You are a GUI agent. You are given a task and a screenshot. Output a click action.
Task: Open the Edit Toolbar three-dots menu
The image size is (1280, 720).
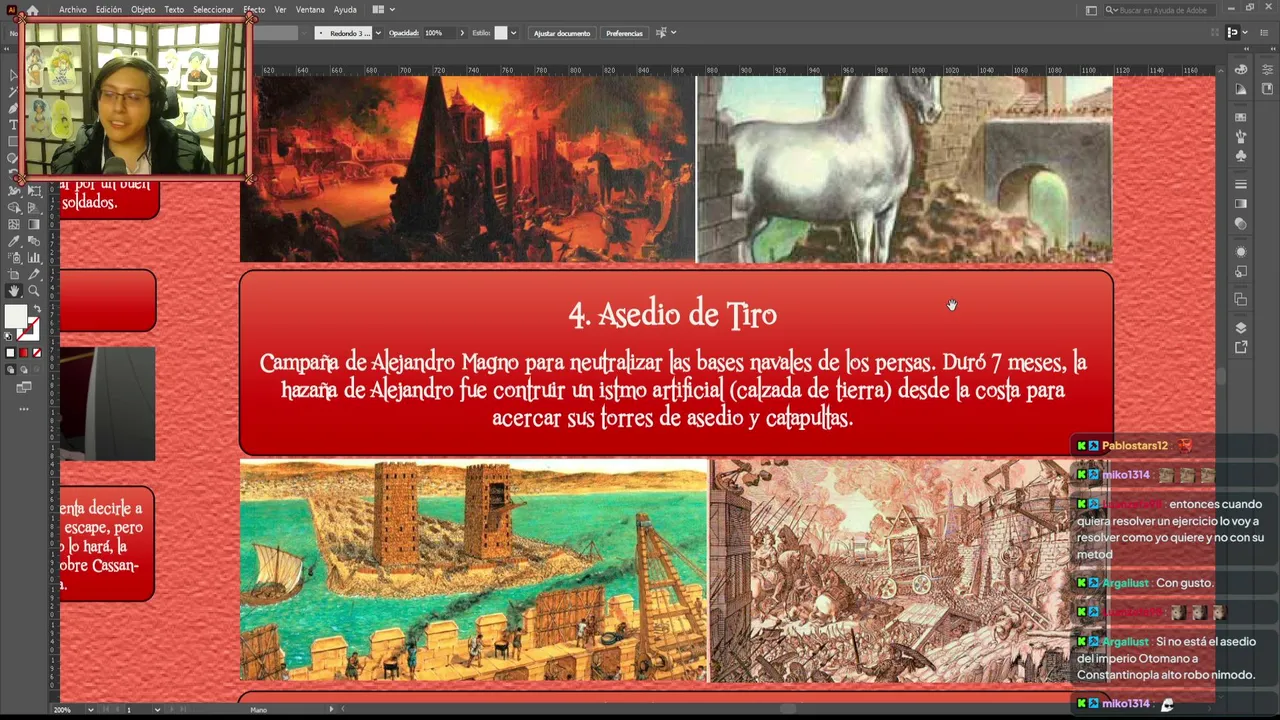(x=24, y=408)
